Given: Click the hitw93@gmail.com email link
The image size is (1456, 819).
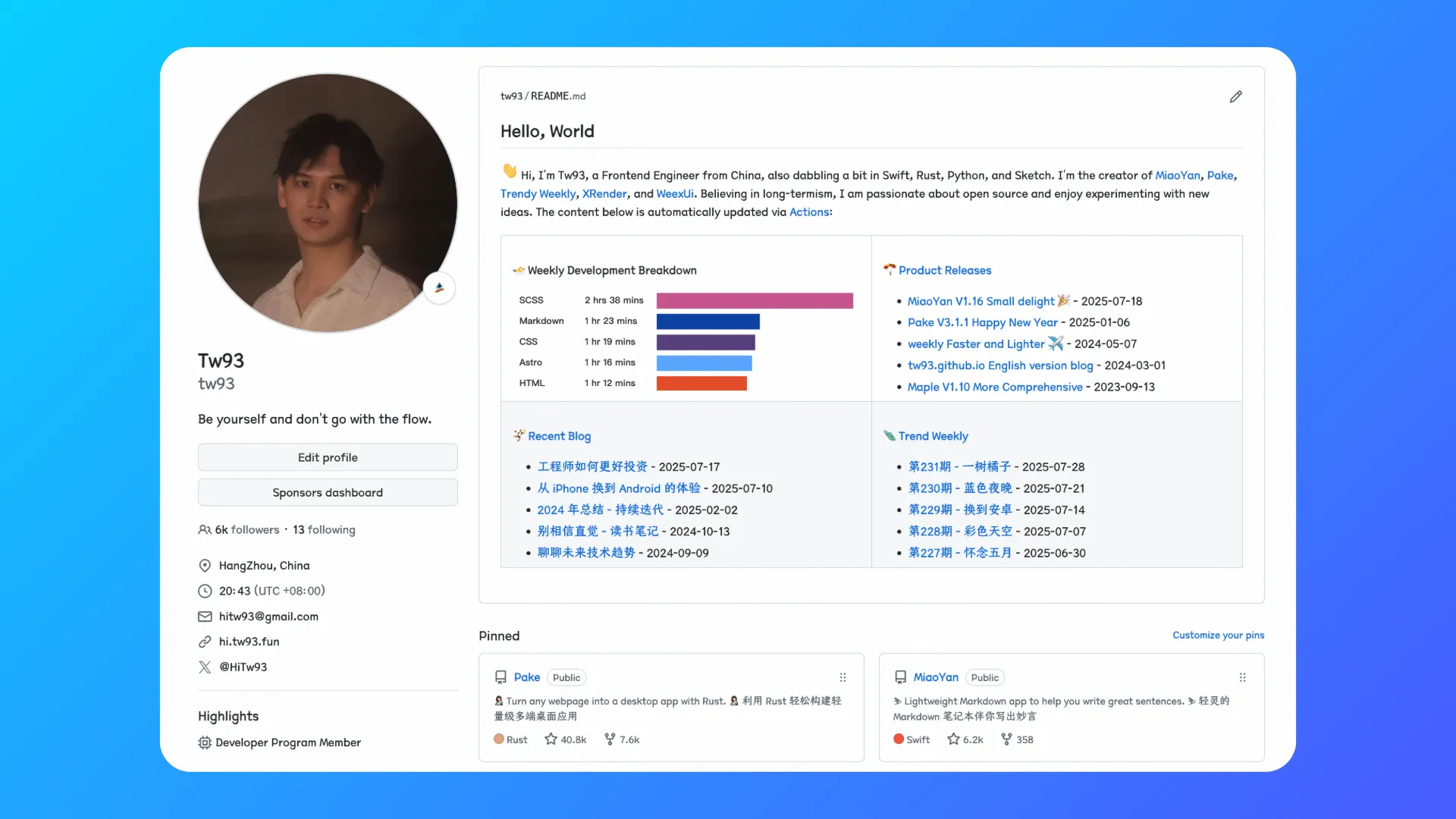Looking at the screenshot, I should pos(268,617).
